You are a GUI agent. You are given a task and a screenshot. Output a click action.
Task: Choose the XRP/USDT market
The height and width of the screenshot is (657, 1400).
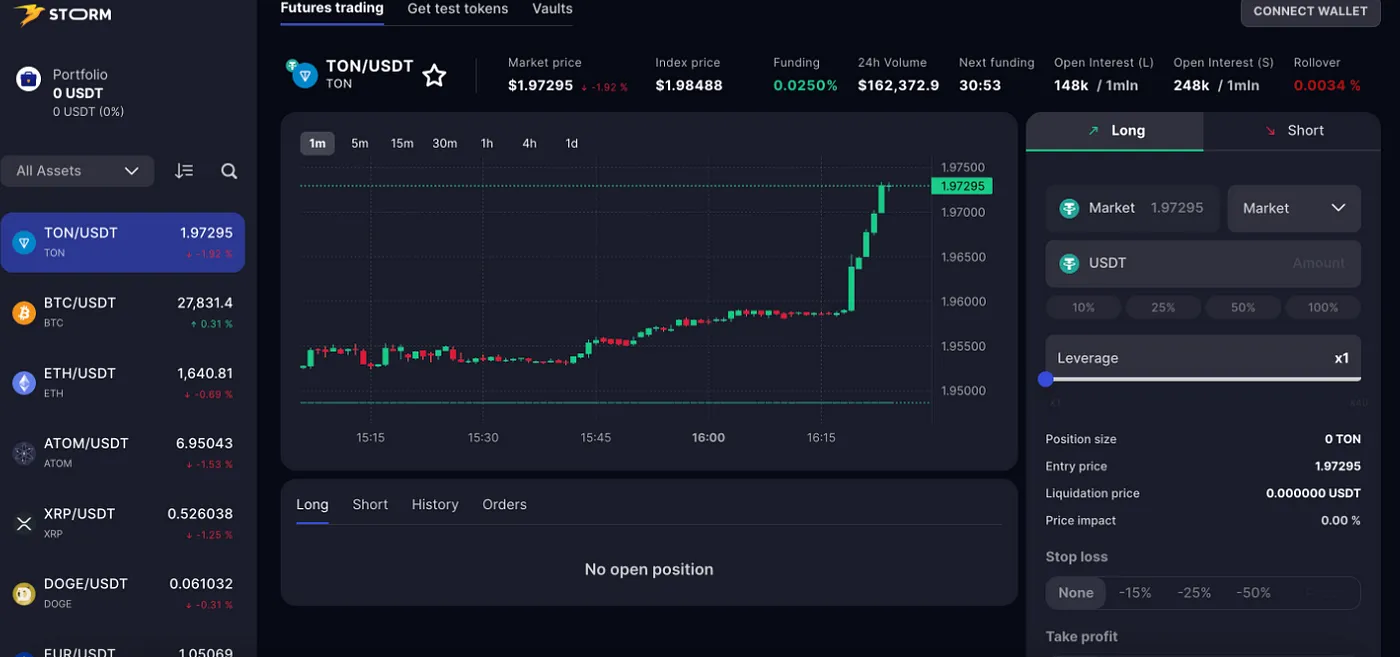pyautogui.click(x=122, y=522)
